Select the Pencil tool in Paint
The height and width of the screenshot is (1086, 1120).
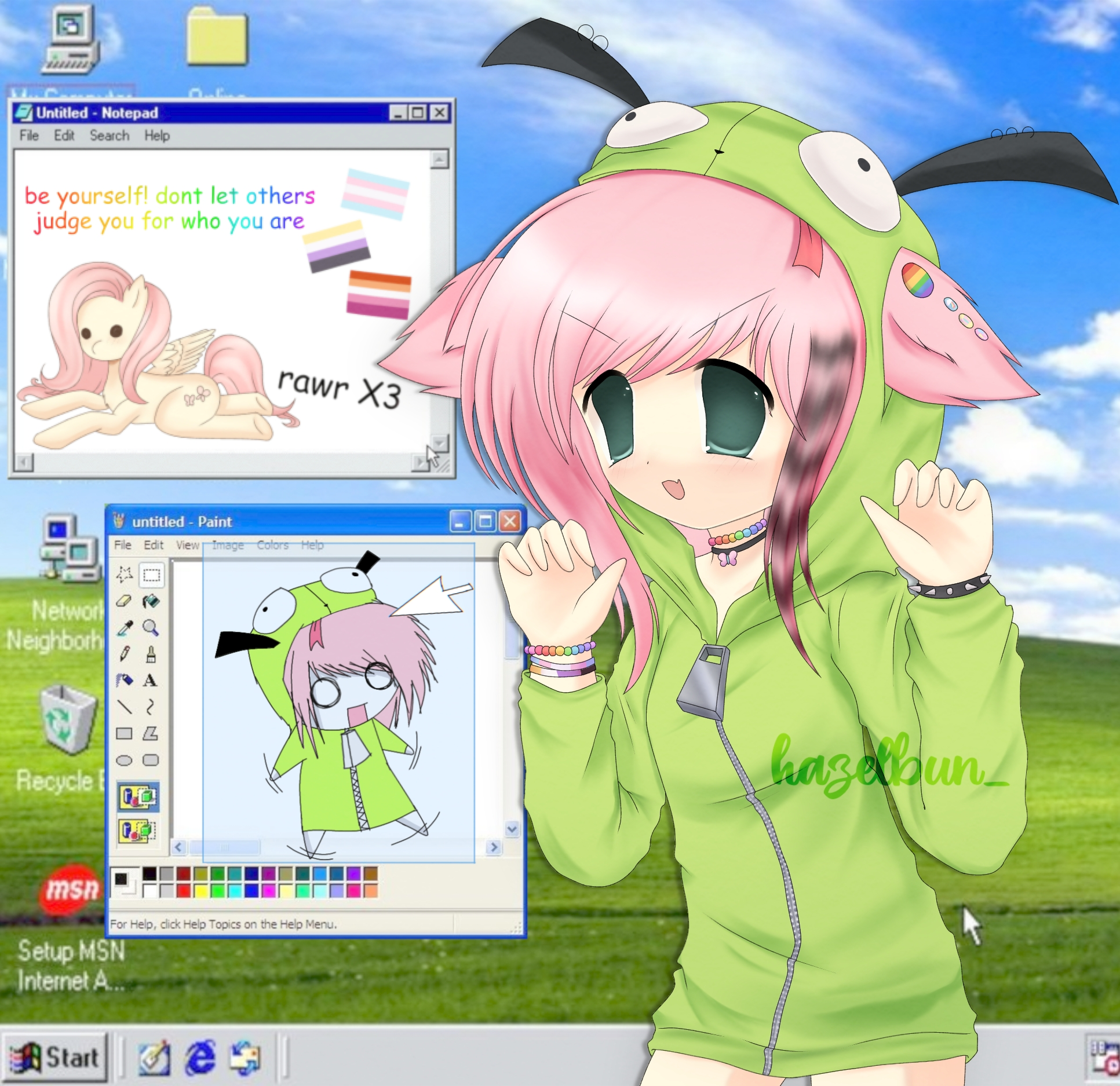tap(124, 654)
